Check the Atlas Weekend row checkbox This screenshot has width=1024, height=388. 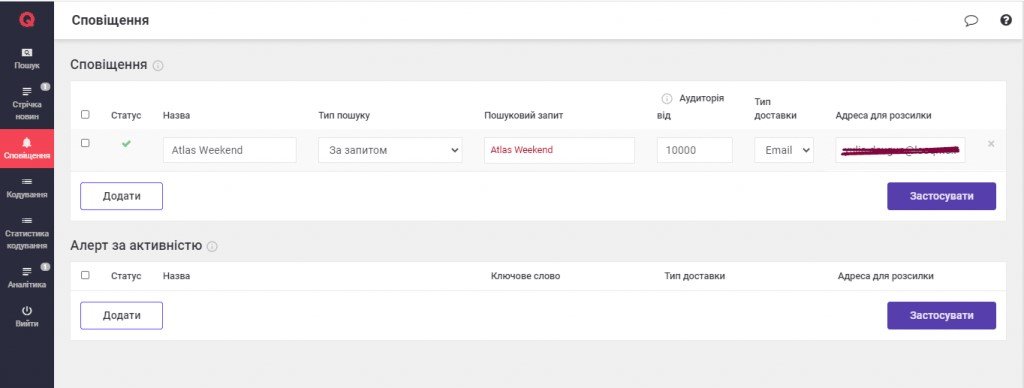point(85,143)
